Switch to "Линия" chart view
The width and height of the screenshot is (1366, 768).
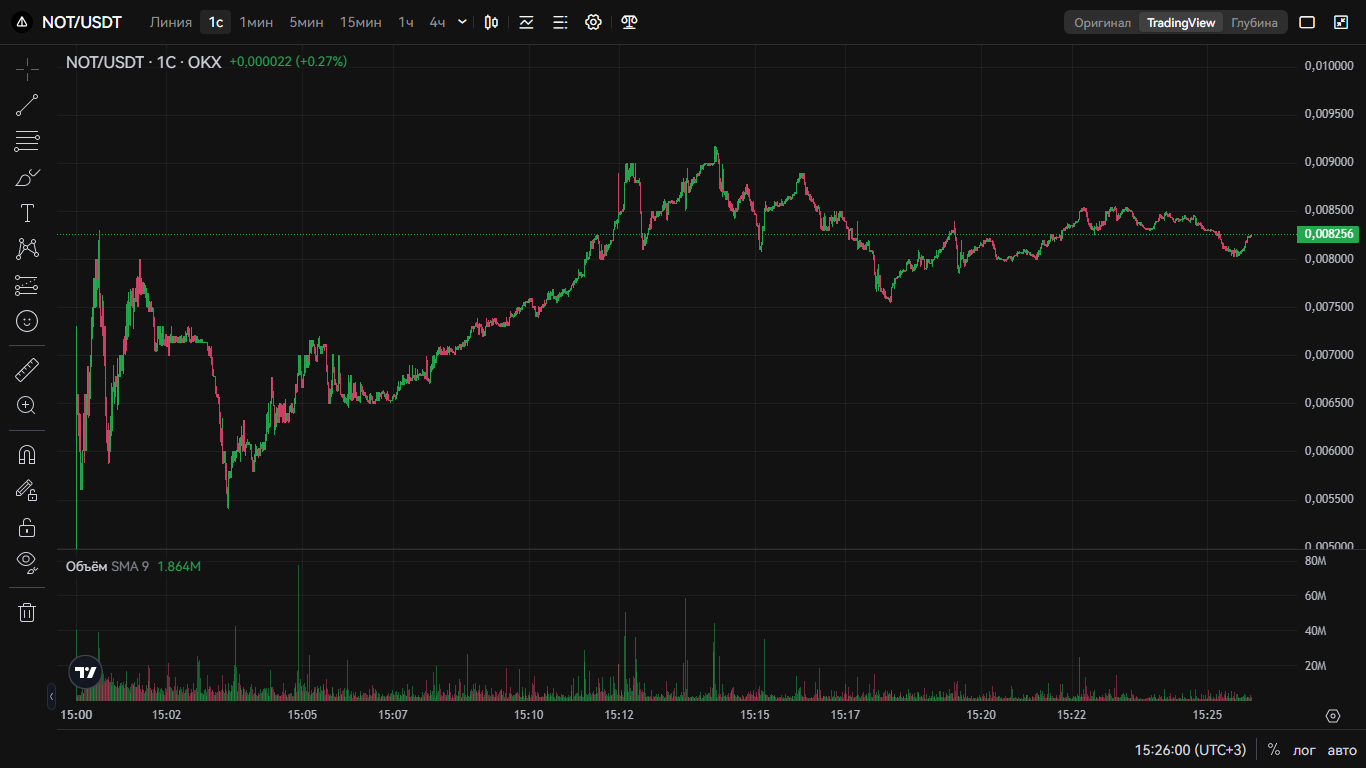(x=171, y=22)
